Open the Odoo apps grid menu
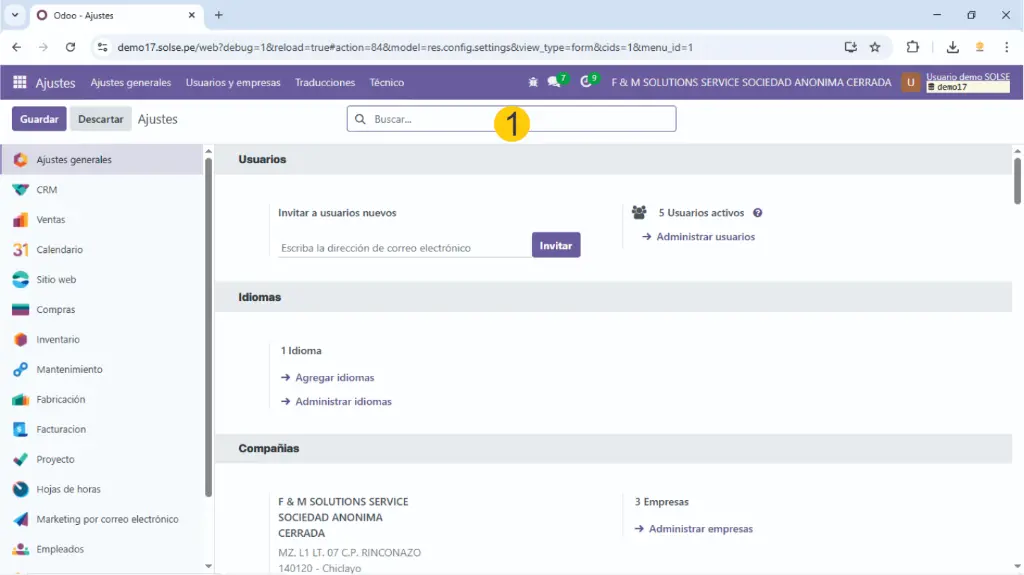 20,83
